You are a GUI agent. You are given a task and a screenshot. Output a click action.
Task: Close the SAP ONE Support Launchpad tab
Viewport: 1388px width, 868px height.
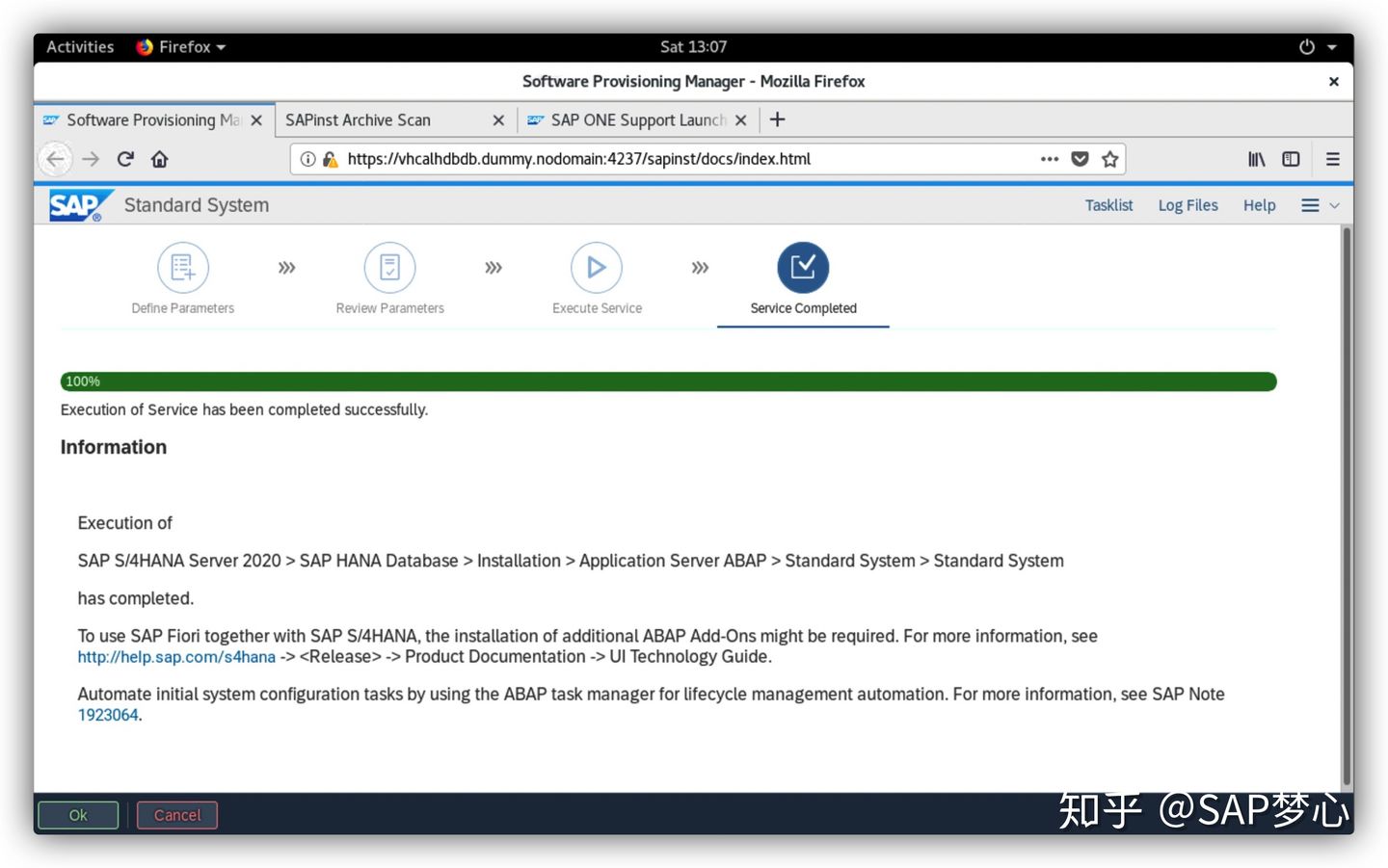click(x=740, y=120)
